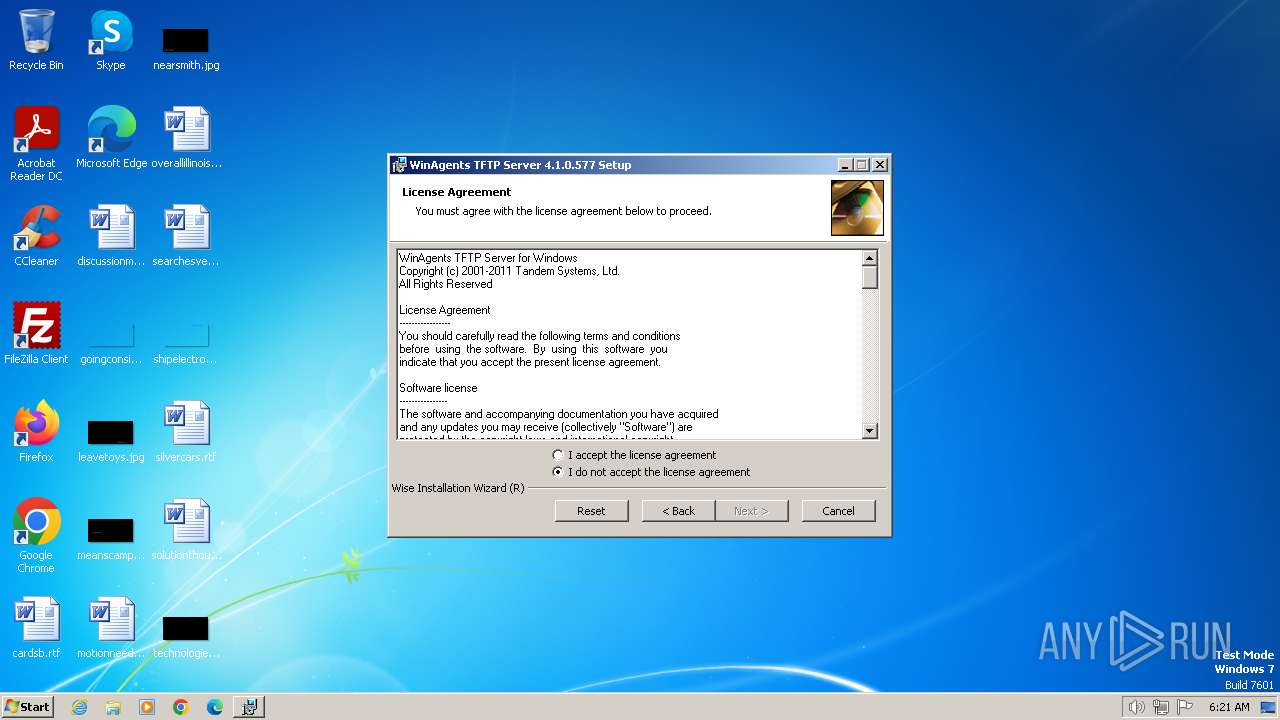
Task: Open the Start menu
Action: pos(27,707)
